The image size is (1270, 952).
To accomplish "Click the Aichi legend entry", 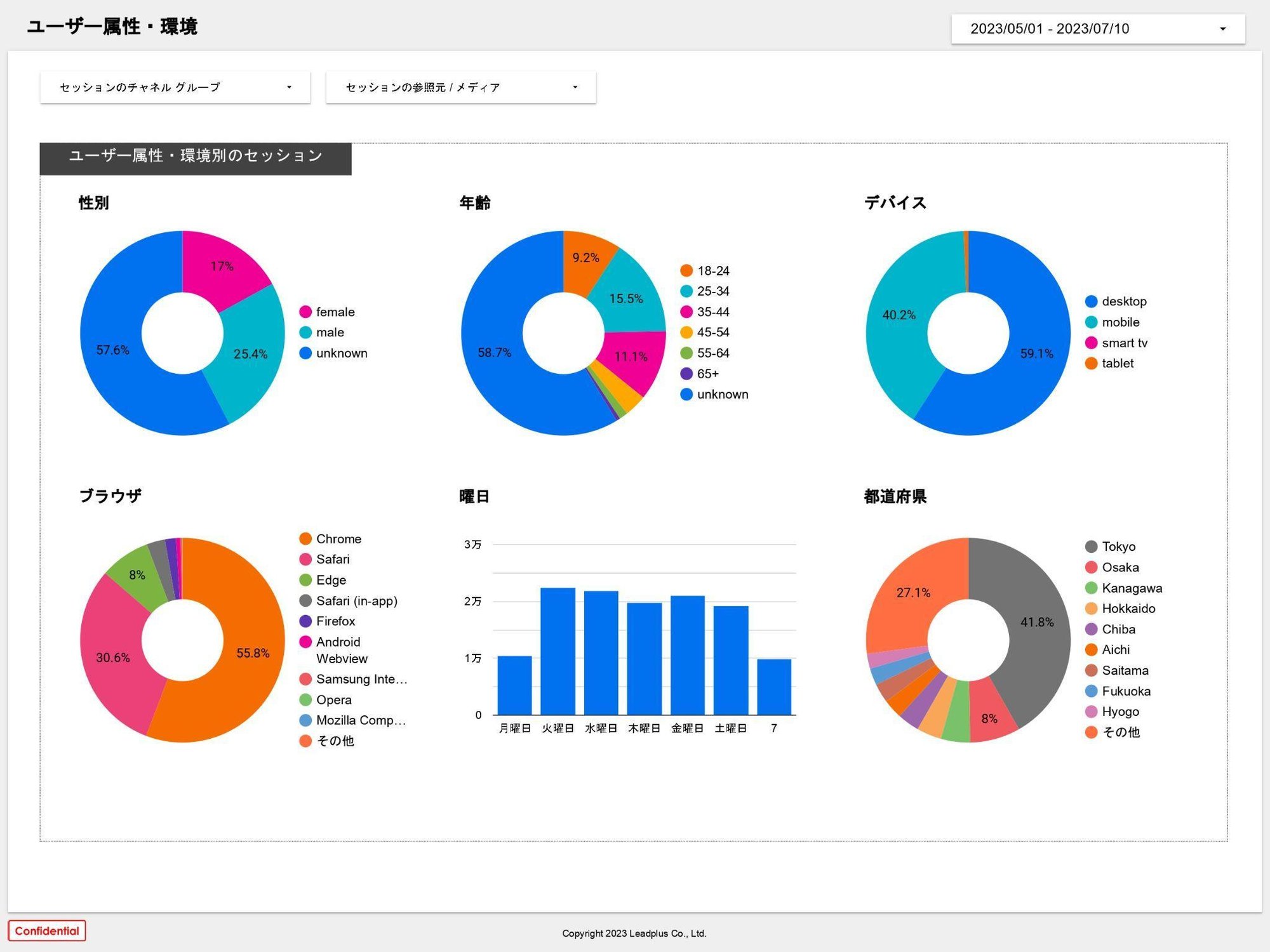I will pyautogui.click(x=1108, y=650).
